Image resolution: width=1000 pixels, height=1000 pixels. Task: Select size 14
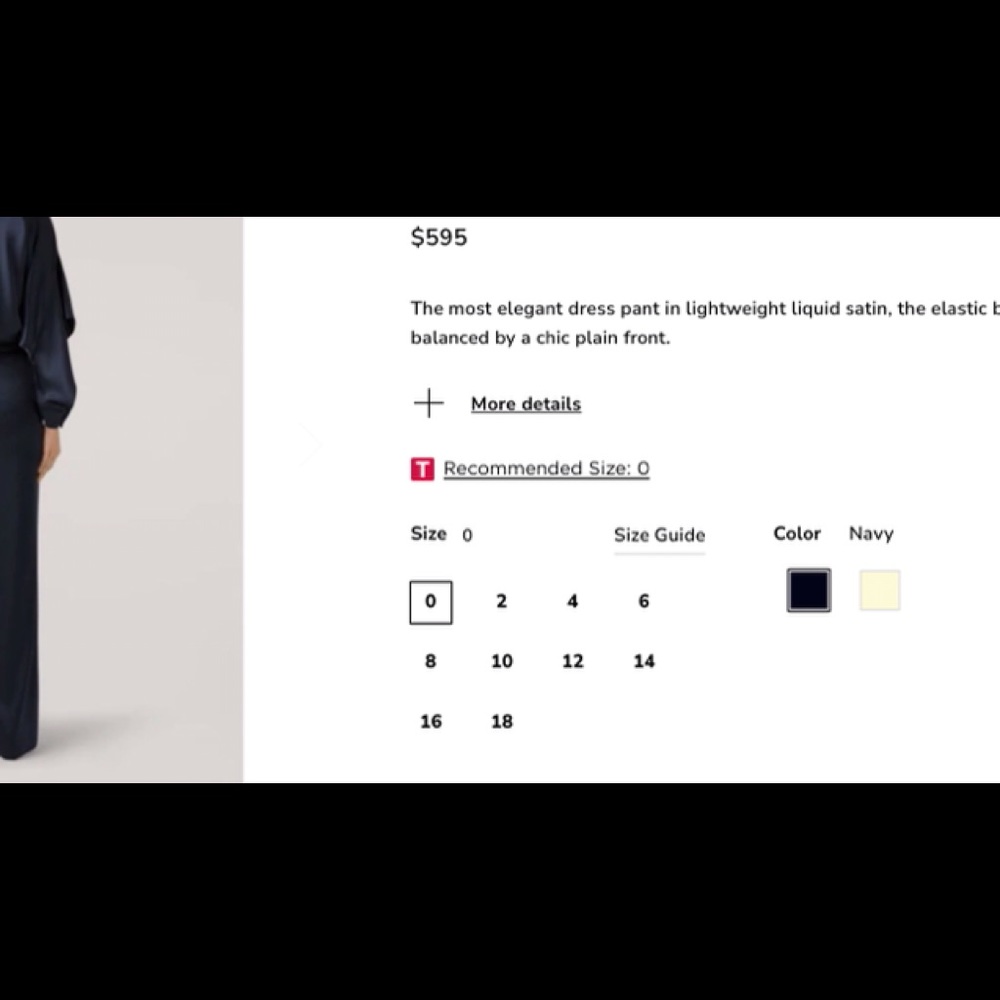[x=644, y=661]
